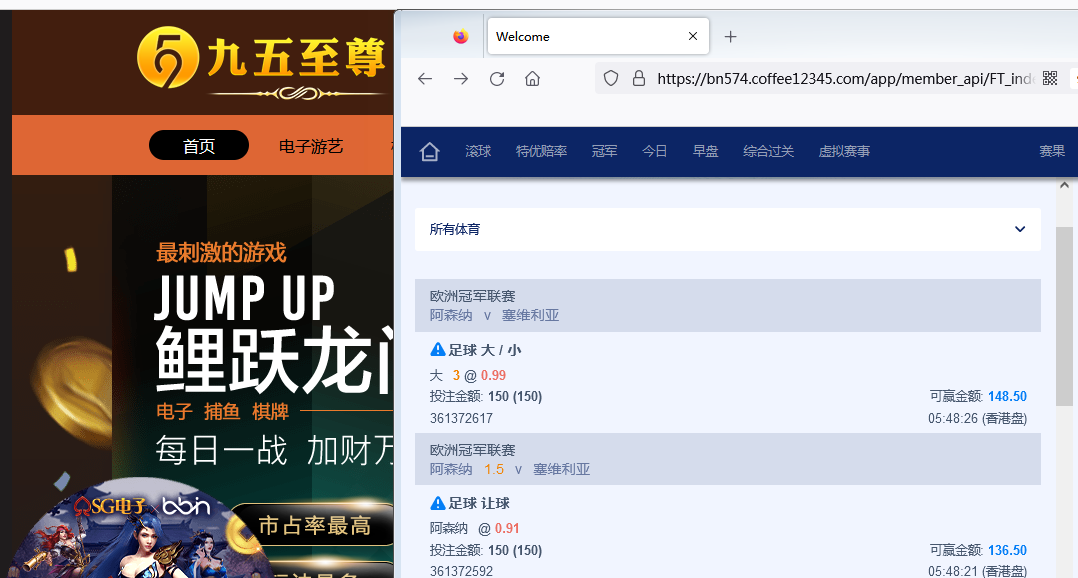Click the 首页 button on the orange bar
The width and height of the screenshot is (1078, 578).
[199, 146]
